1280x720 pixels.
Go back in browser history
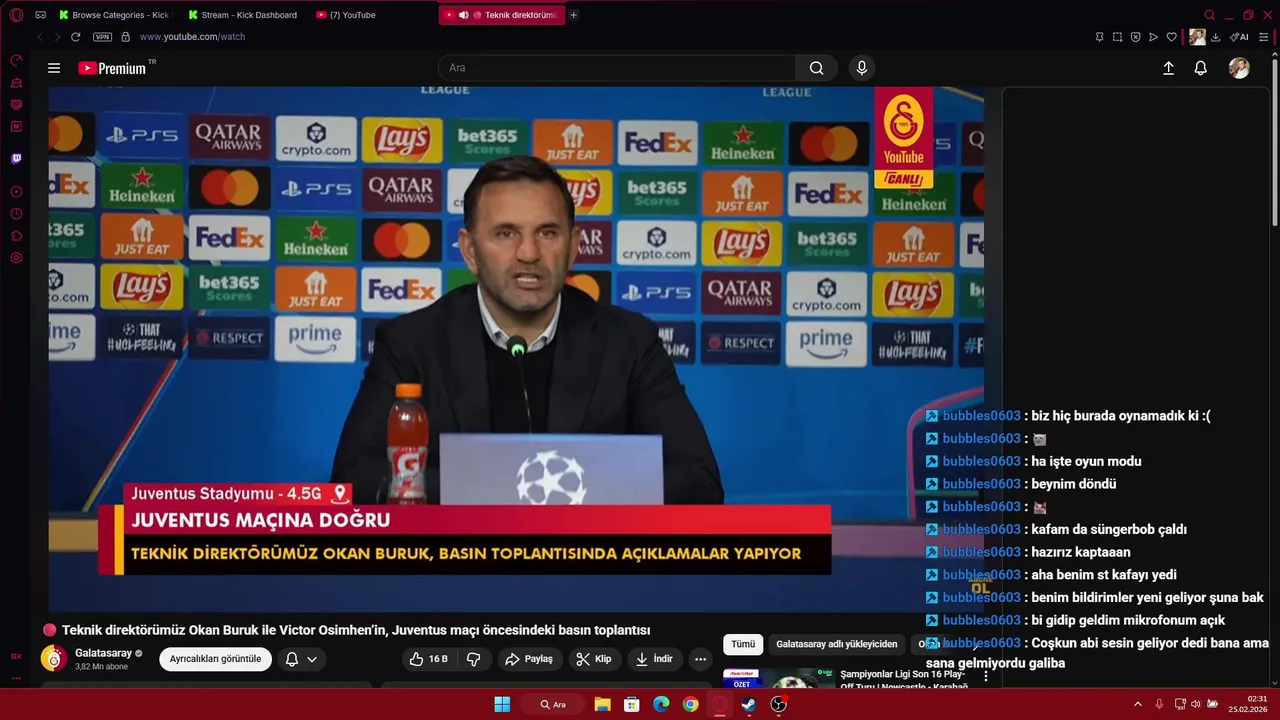click(x=40, y=37)
